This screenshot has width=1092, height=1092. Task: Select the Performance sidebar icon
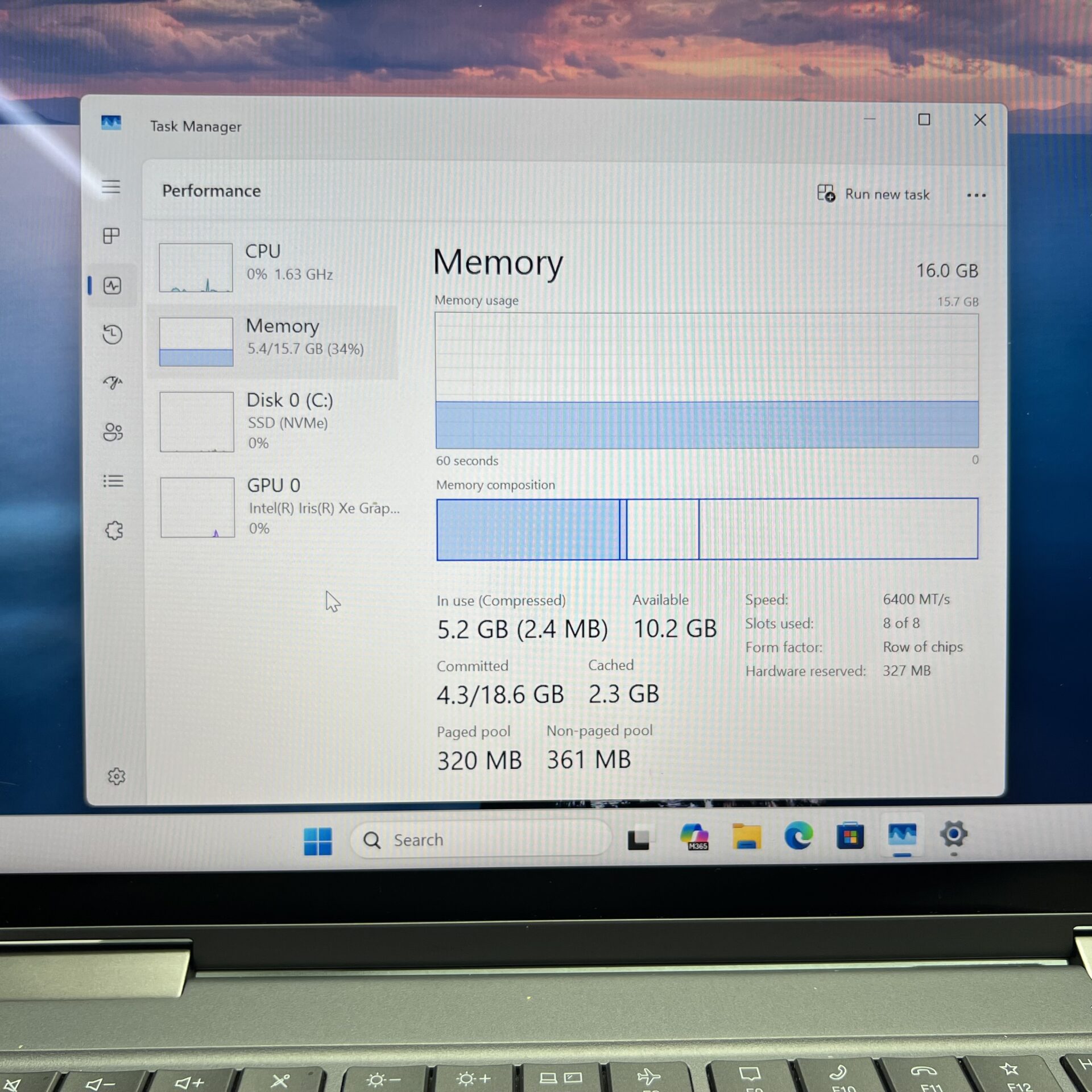(x=113, y=285)
